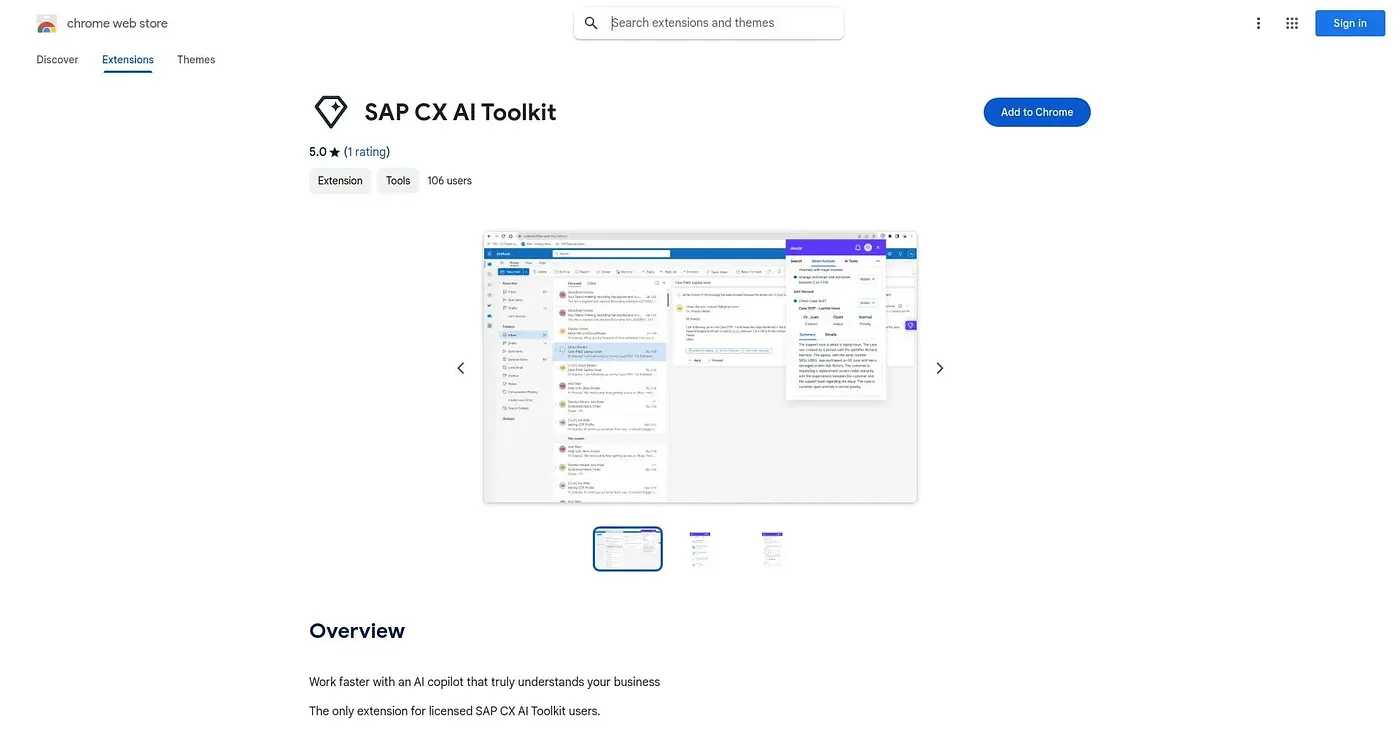Go to the Themes tab
The width and height of the screenshot is (1400, 729).
click(196, 60)
